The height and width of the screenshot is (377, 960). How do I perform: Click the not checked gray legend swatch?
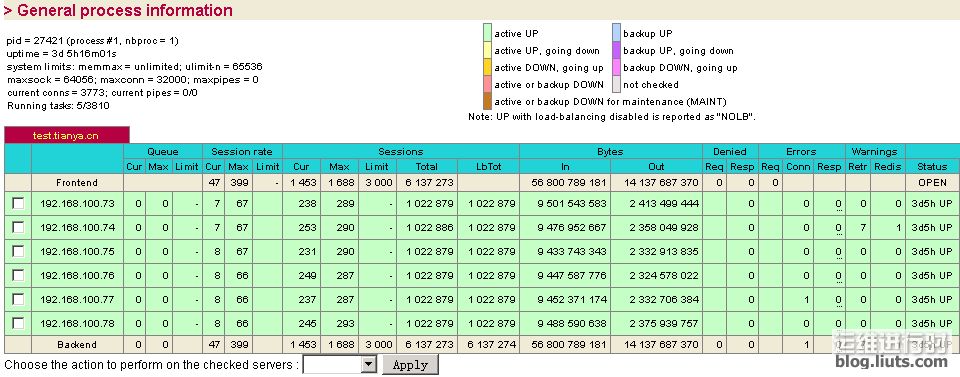tap(617, 84)
